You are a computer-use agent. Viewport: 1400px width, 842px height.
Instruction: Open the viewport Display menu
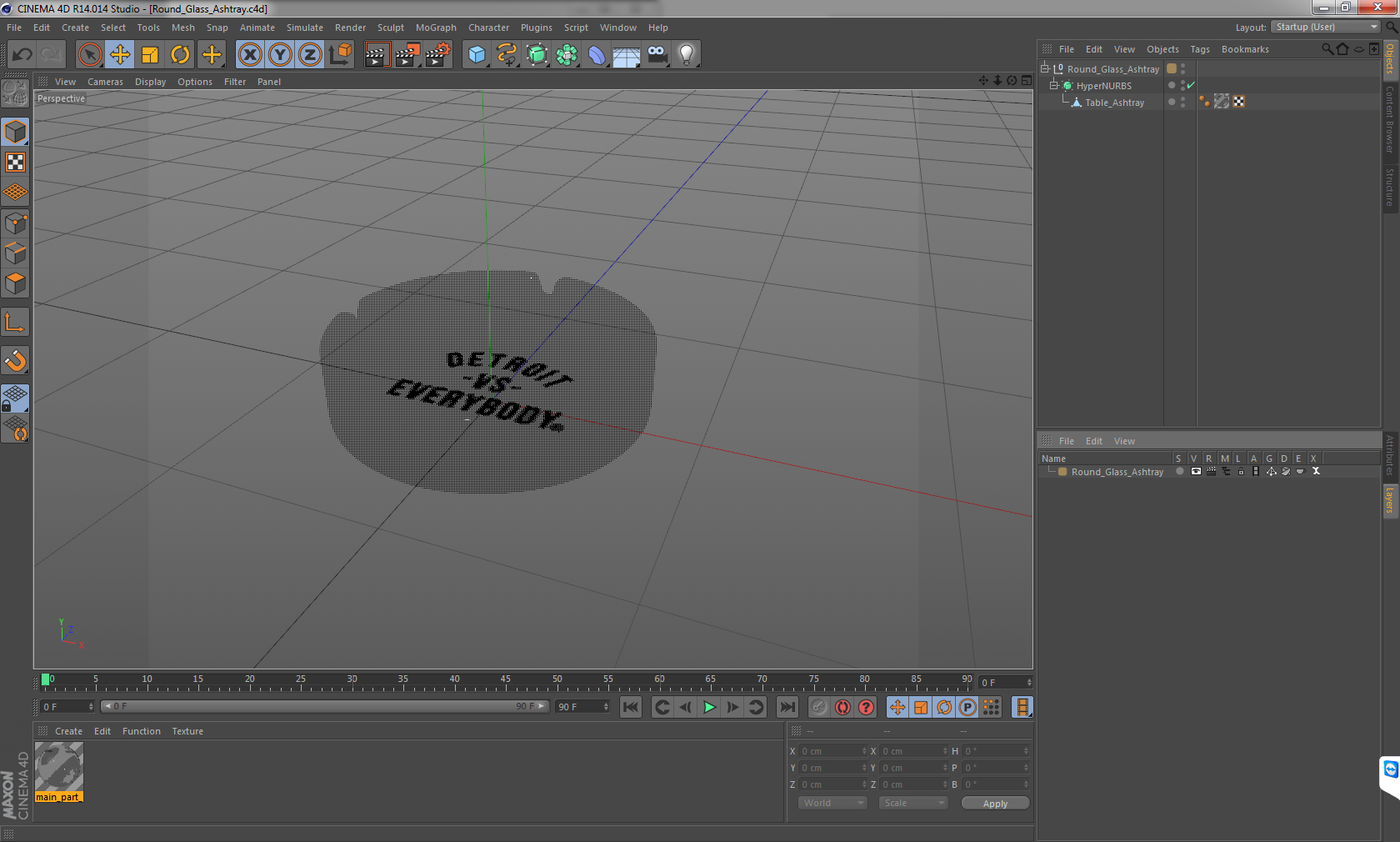(x=150, y=82)
